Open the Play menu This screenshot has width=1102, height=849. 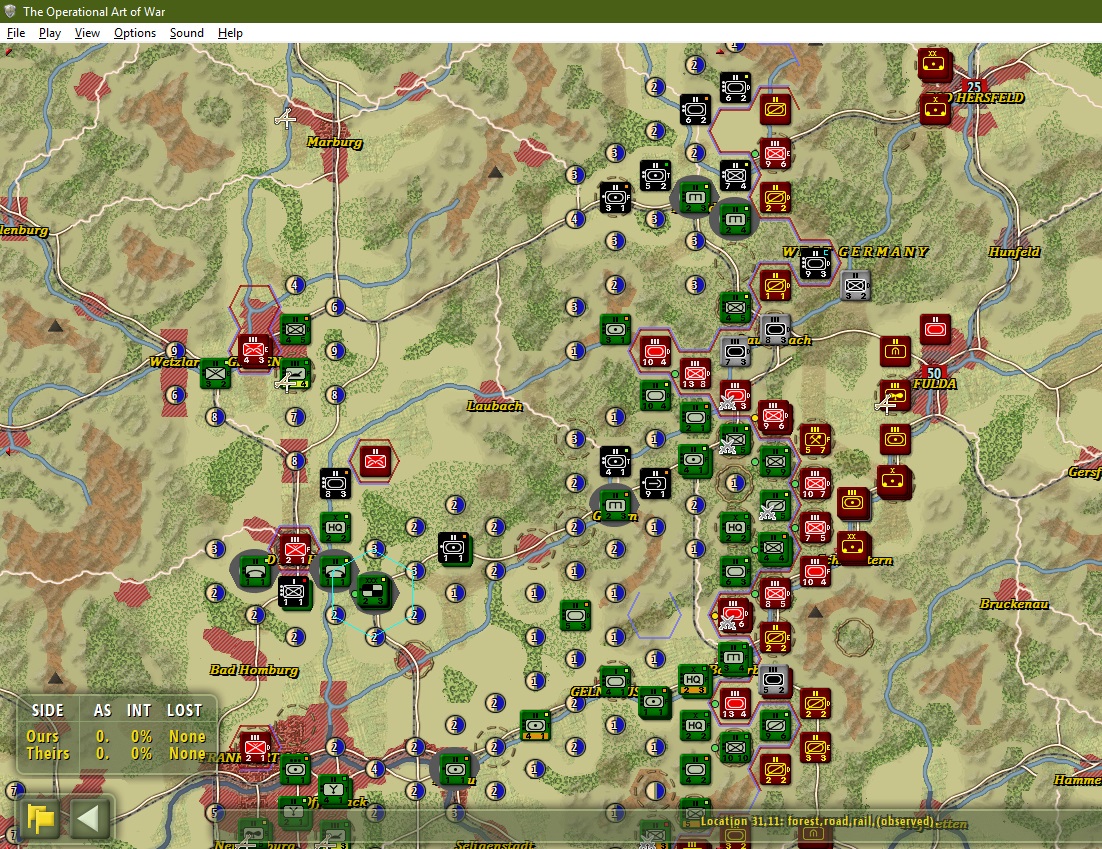click(49, 33)
